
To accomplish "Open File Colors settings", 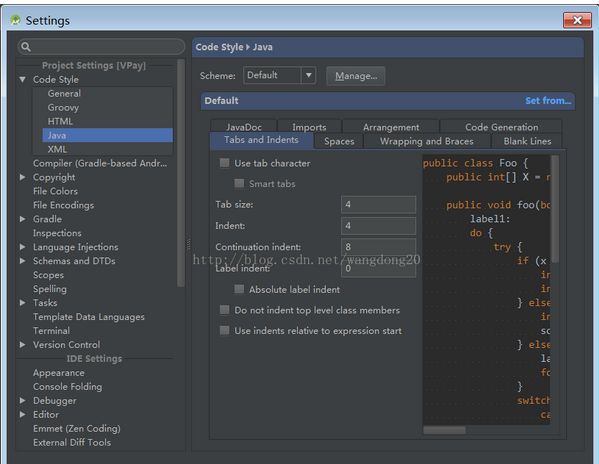I will click(x=55, y=191).
